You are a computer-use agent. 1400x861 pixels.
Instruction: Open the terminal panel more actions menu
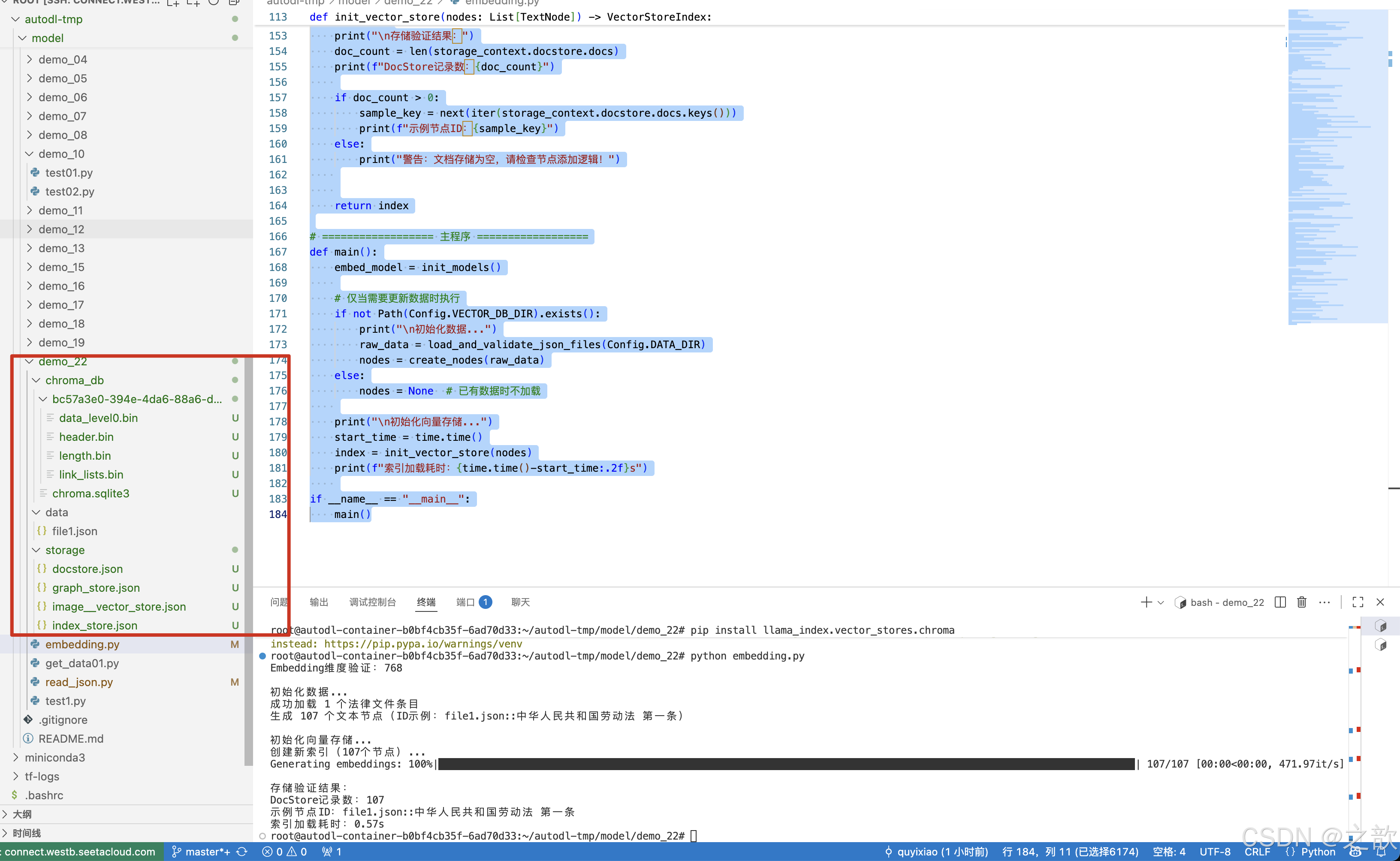tap(1324, 602)
